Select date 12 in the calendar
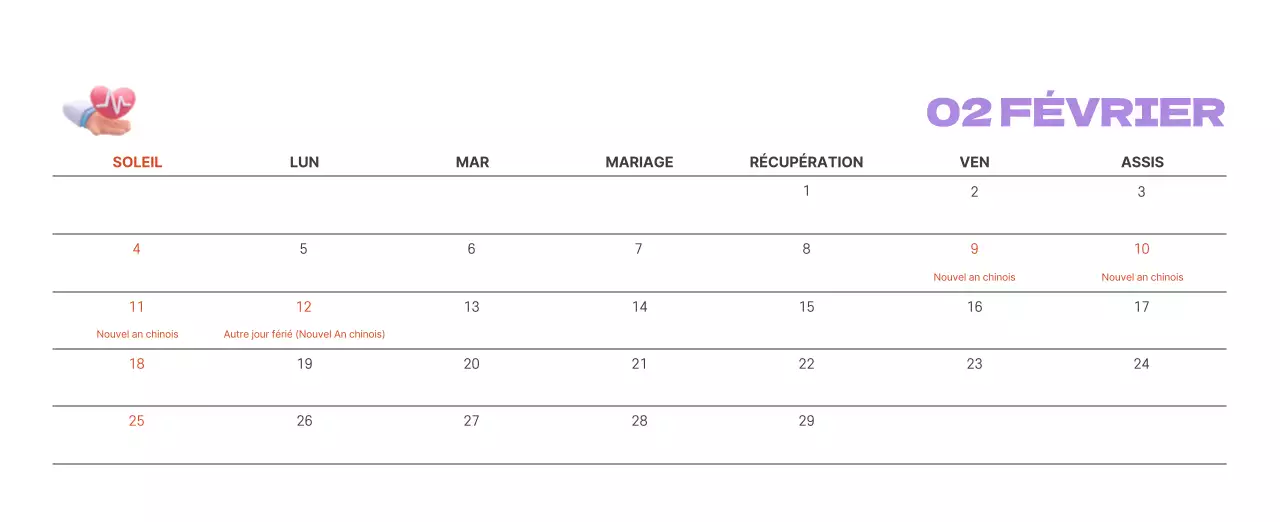 pos(304,307)
